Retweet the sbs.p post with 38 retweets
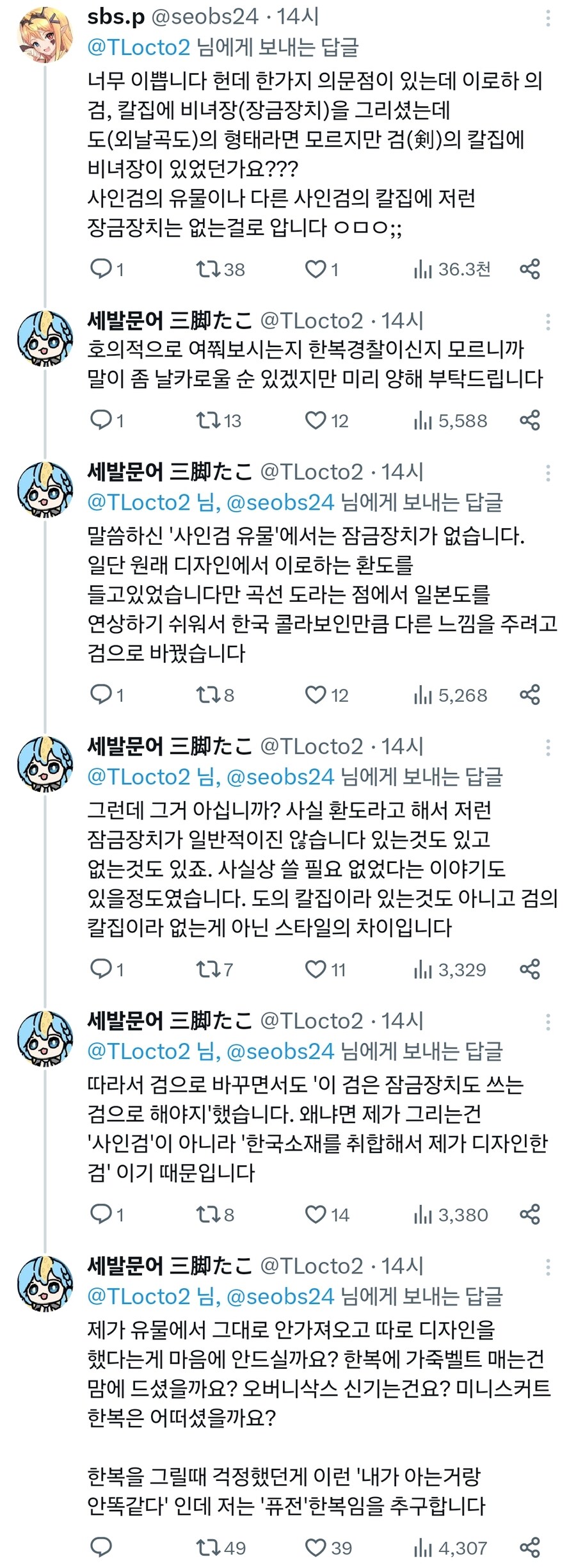 [x=208, y=269]
